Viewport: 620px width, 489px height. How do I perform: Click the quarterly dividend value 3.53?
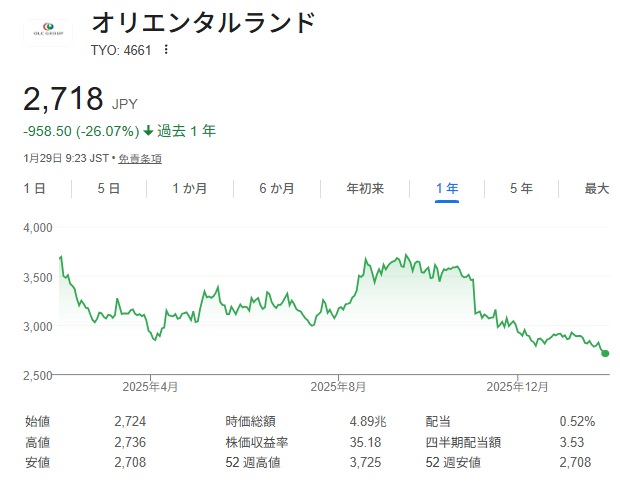(x=572, y=442)
